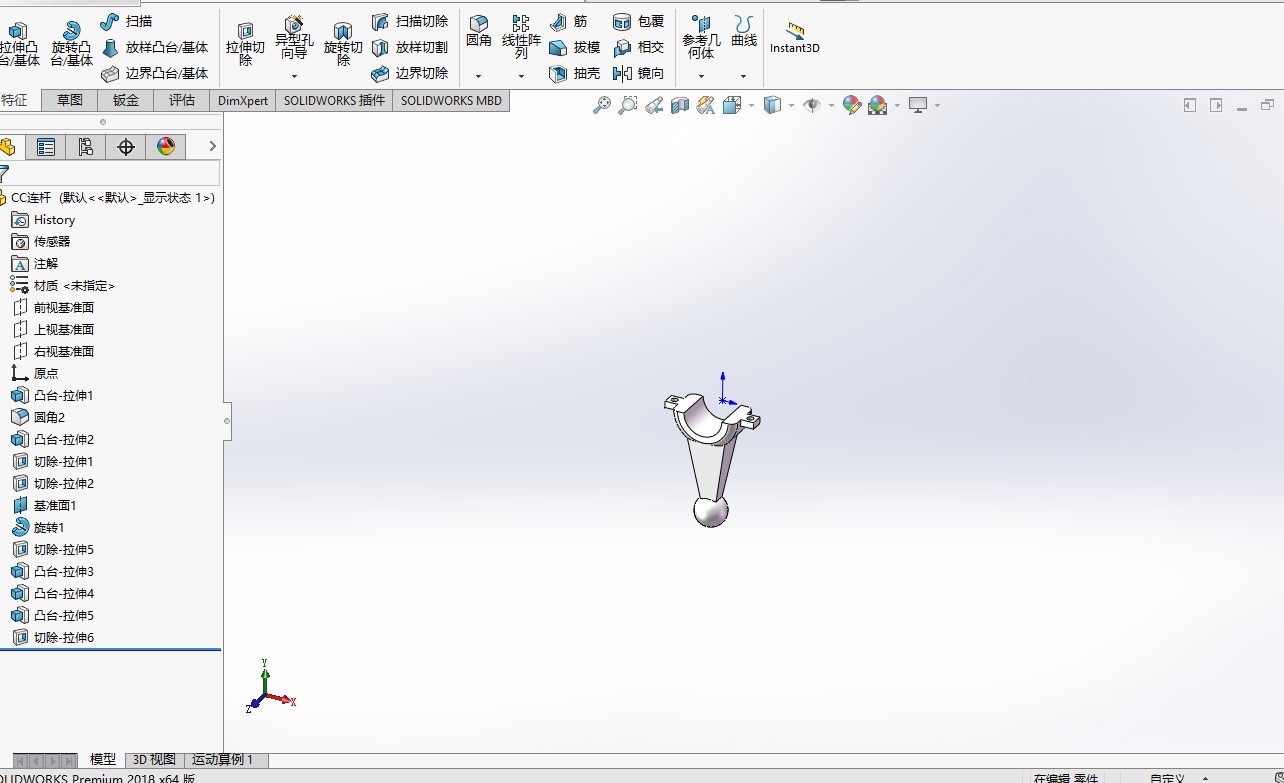The image size is (1284, 783).
Task: Select the Swept Boss/Base (扫描) tool
Action: [x=126, y=21]
